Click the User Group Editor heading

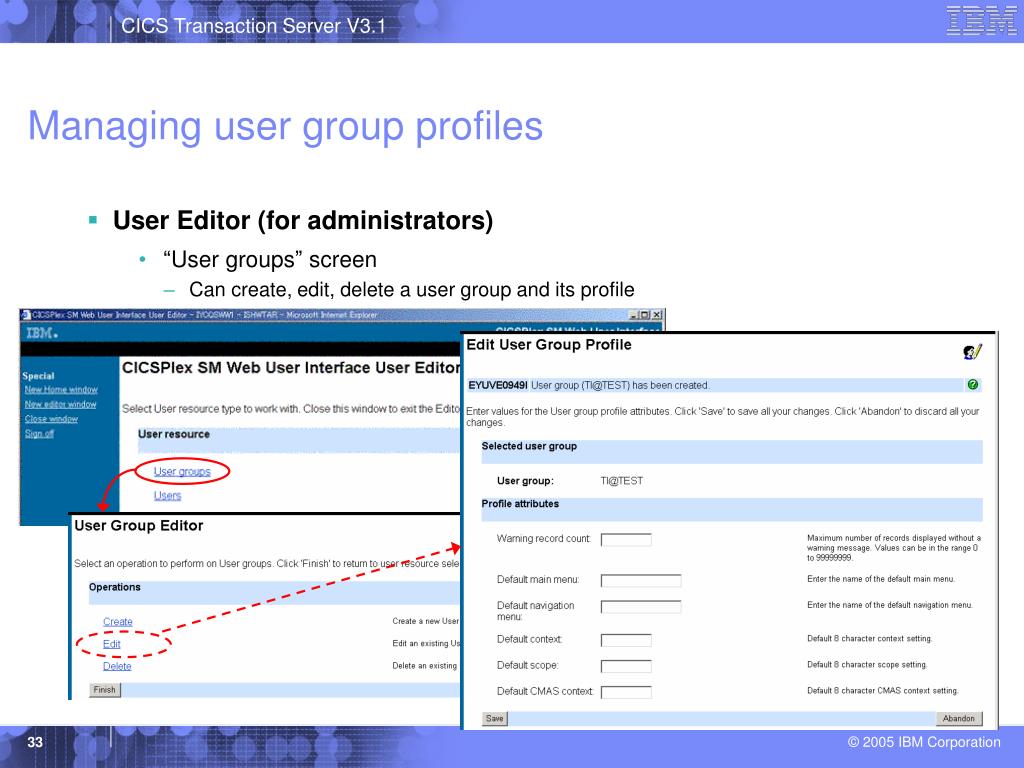coord(138,526)
